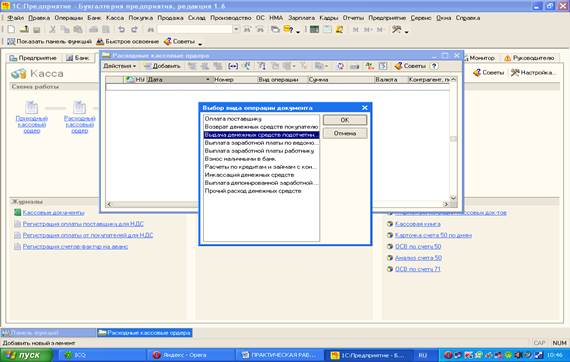Click the M+ memory button

tap(368, 29)
